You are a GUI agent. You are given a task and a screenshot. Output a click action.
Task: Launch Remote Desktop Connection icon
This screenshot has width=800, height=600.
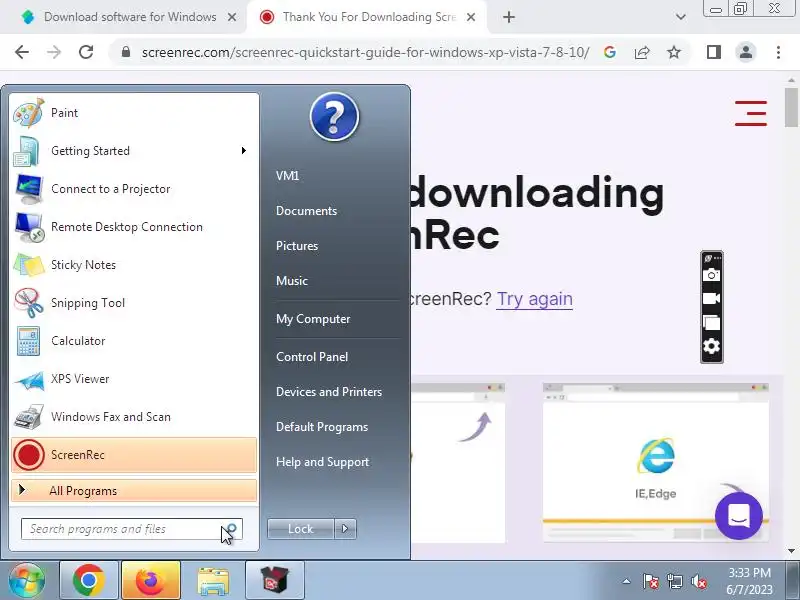click(x=29, y=227)
